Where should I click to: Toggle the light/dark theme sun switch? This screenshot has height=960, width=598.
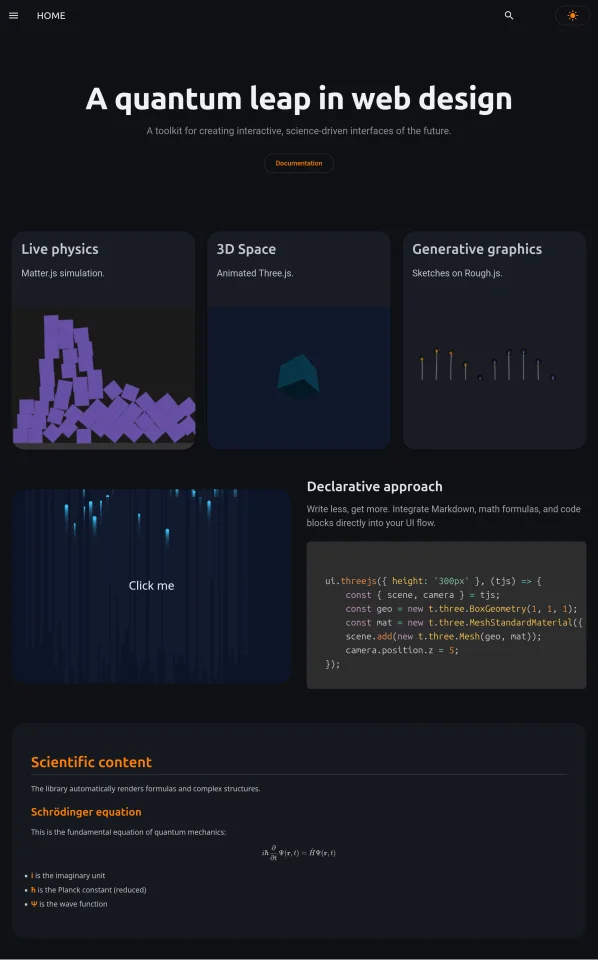(x=572, y=15)
